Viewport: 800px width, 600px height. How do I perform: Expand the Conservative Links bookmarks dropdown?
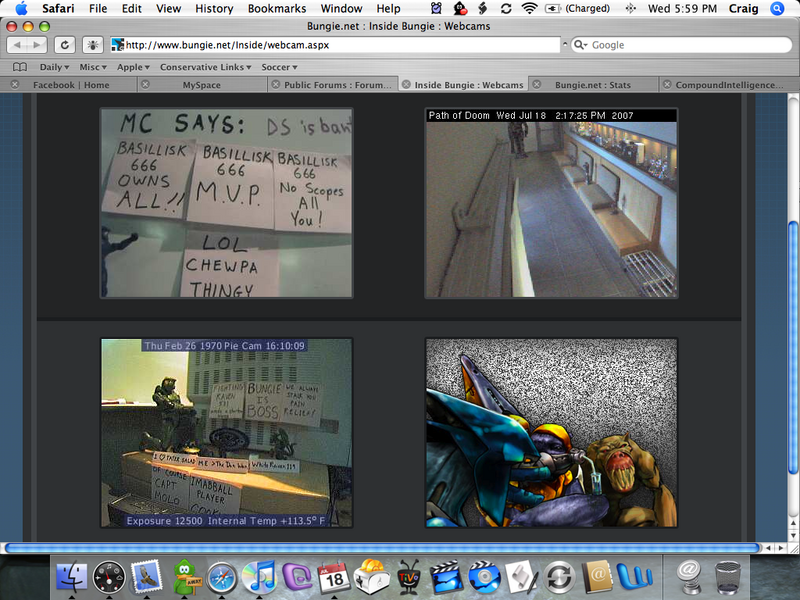point(205,67)
